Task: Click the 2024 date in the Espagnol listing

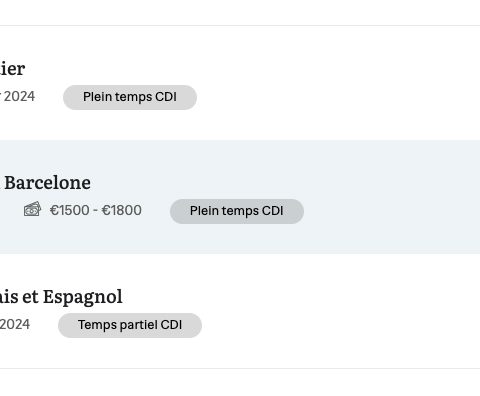Action: pyautogui.click(x=15, y=324)
